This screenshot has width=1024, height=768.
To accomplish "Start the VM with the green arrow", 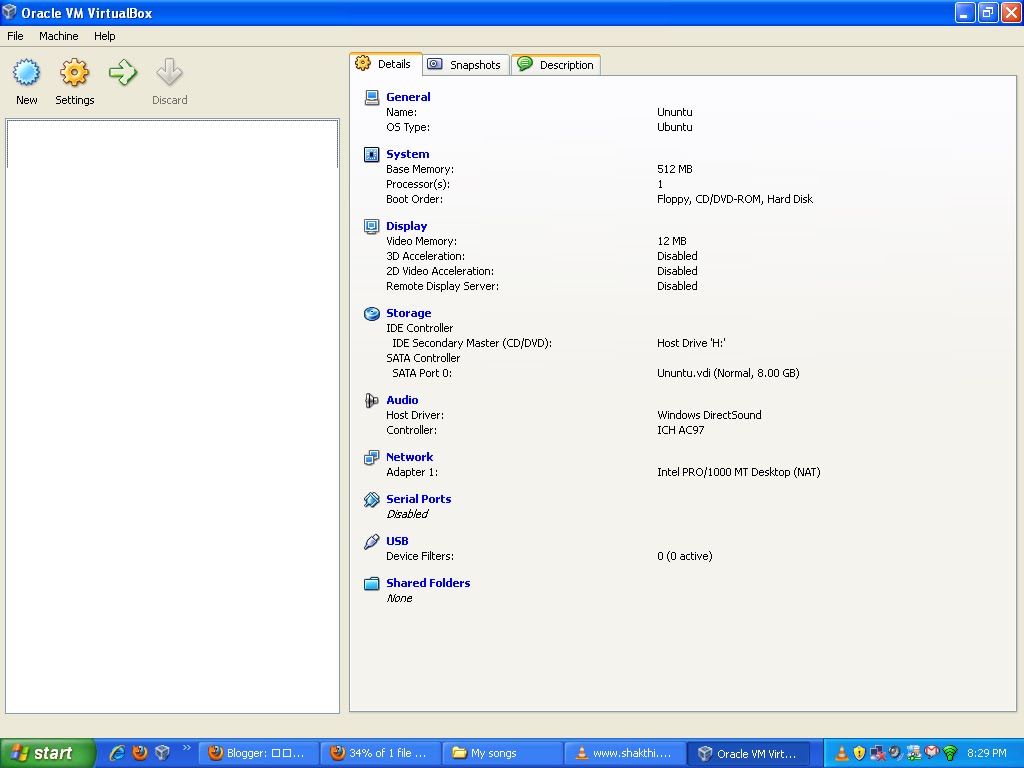I will click(123, 72).
